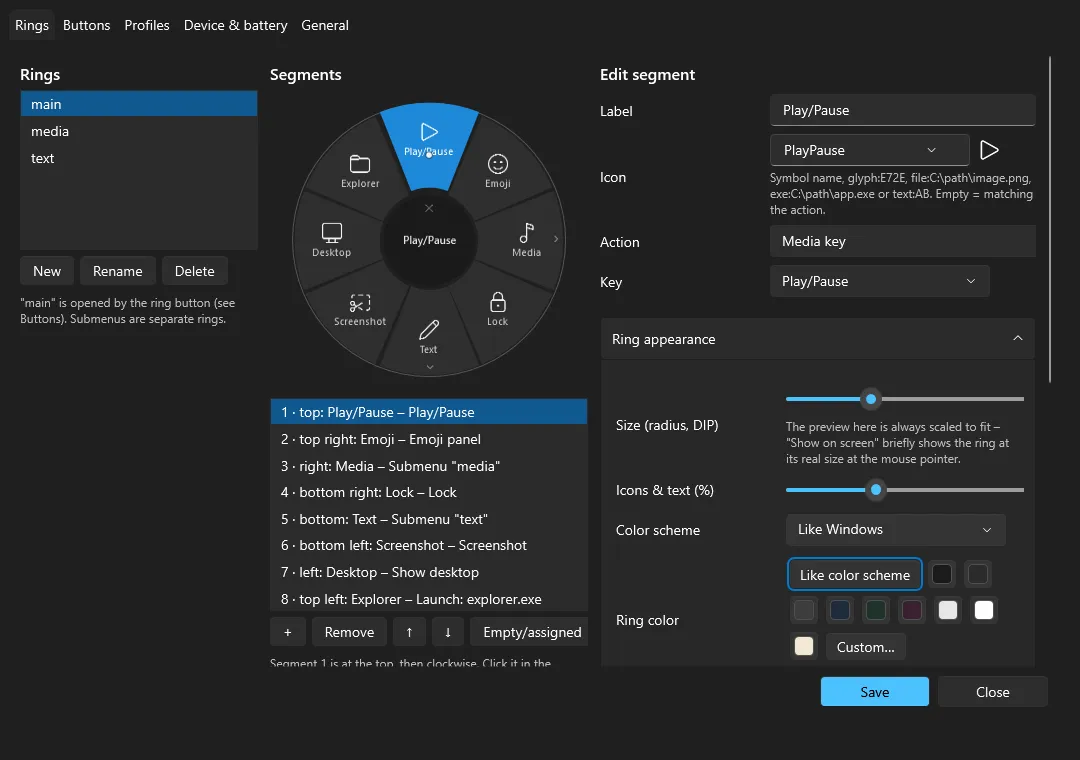This screenshot has width=1080, height=760.
Task: Click the submenu chevron below Text segment
Action: (430, 367)
